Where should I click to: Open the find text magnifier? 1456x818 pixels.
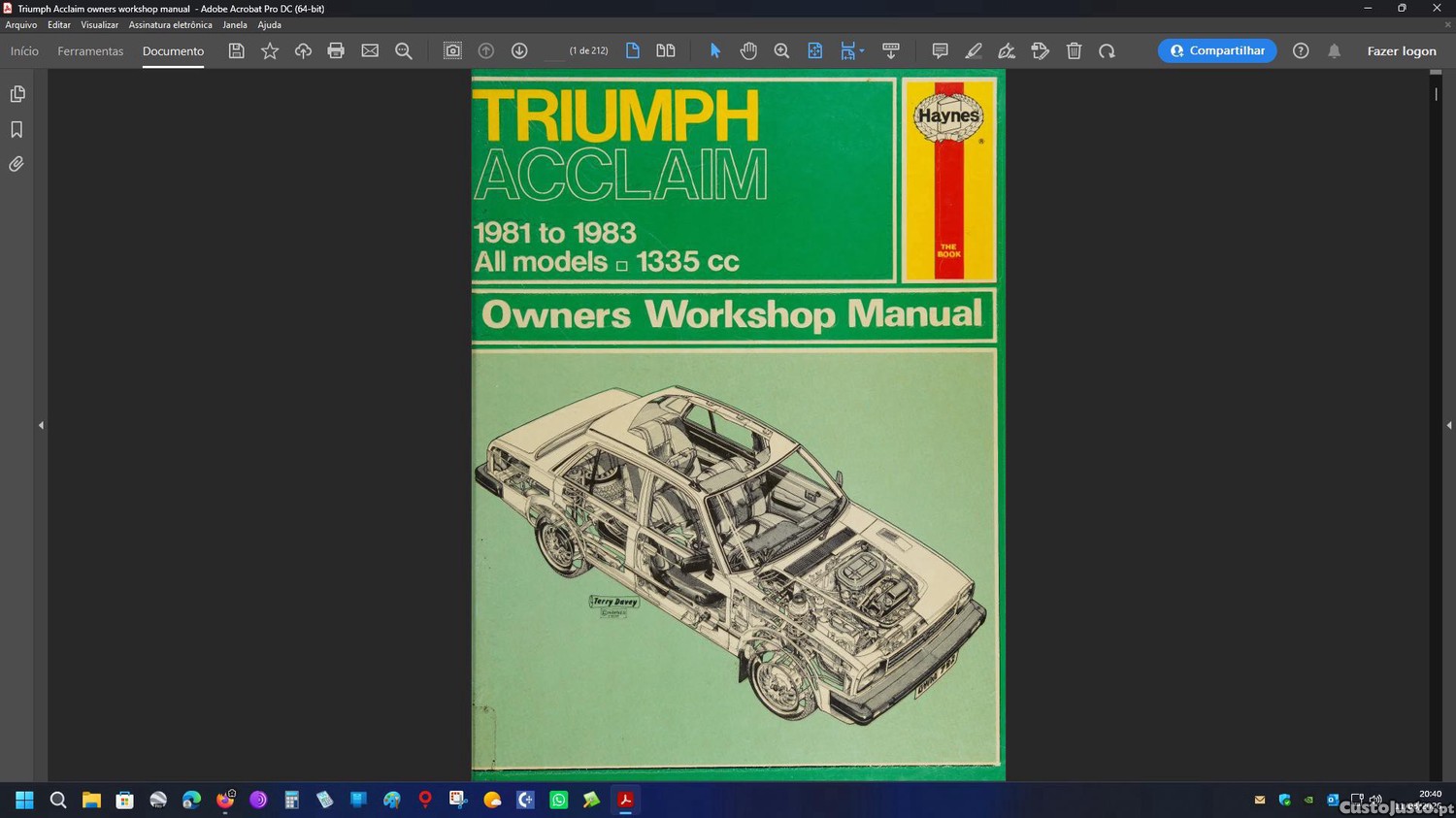click(x=404, y=50)
